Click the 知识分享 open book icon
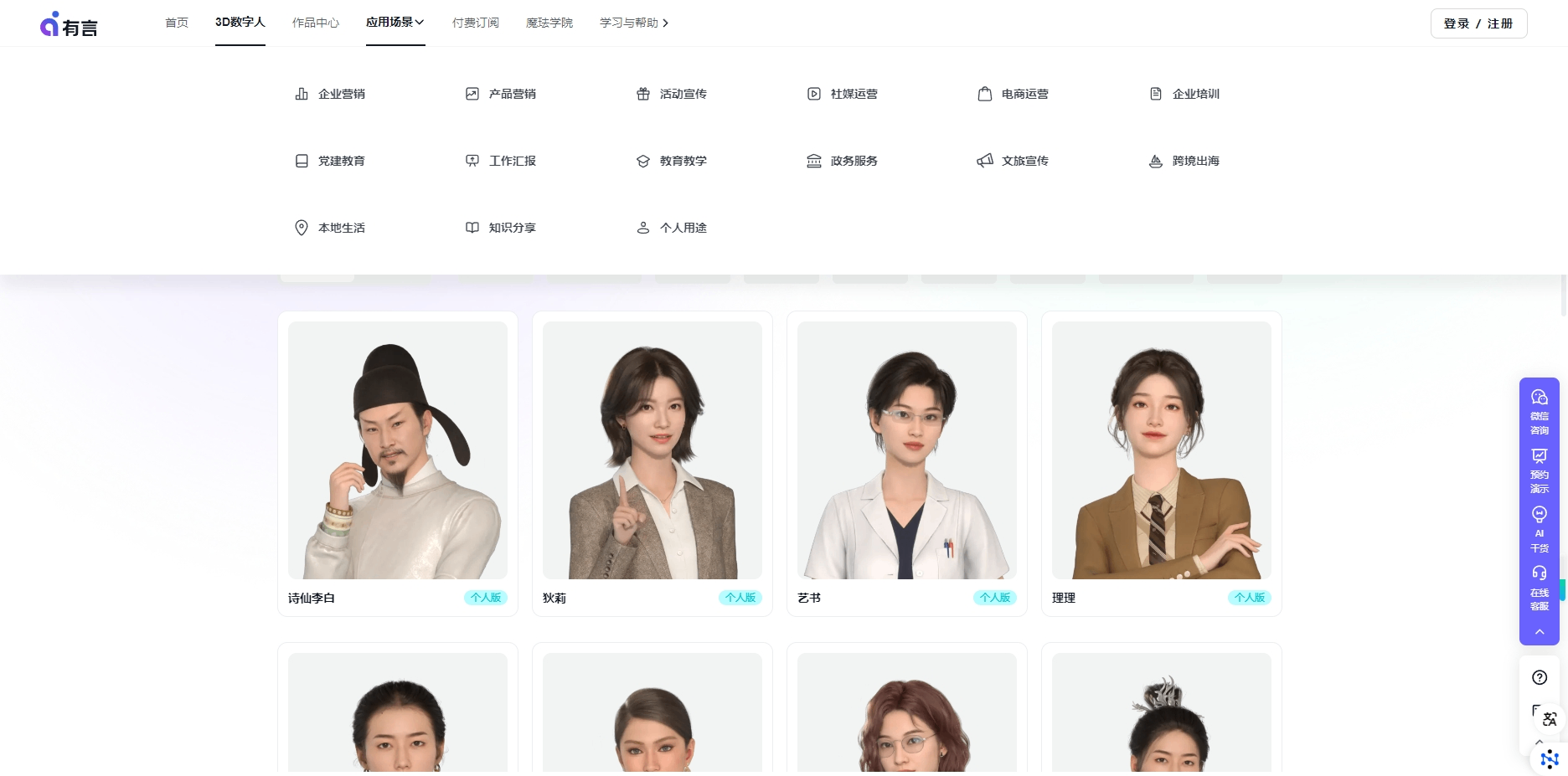The image size is (1568, 776). click(x=472, y=228)
